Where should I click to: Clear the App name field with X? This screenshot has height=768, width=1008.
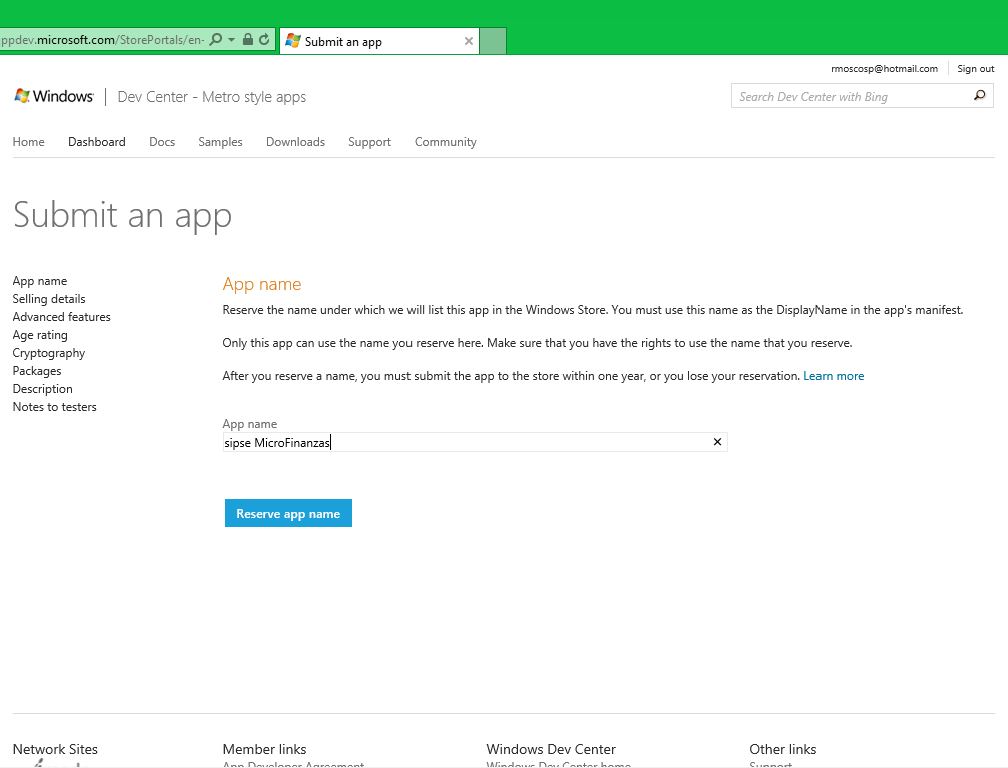(x=717, y=442)
